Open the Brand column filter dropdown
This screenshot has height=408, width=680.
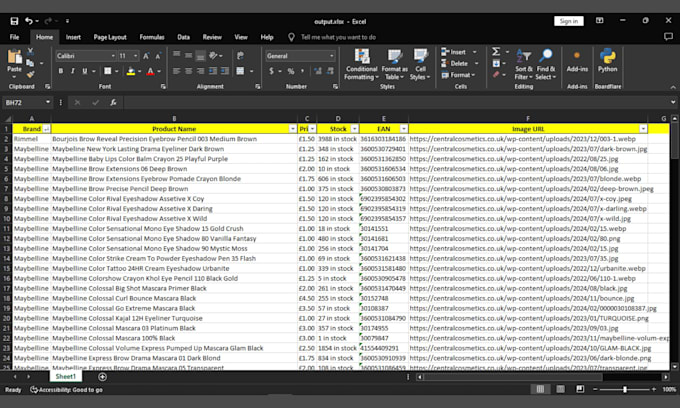46,129
